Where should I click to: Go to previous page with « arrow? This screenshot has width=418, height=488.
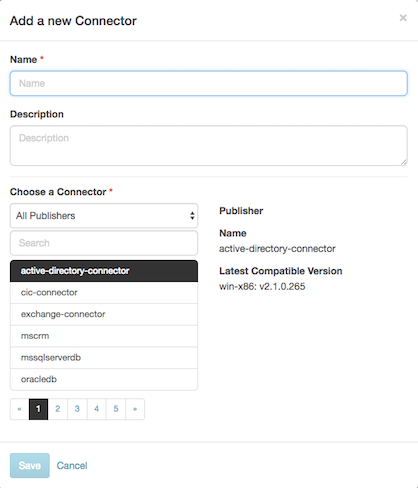[x=20, y=409]
